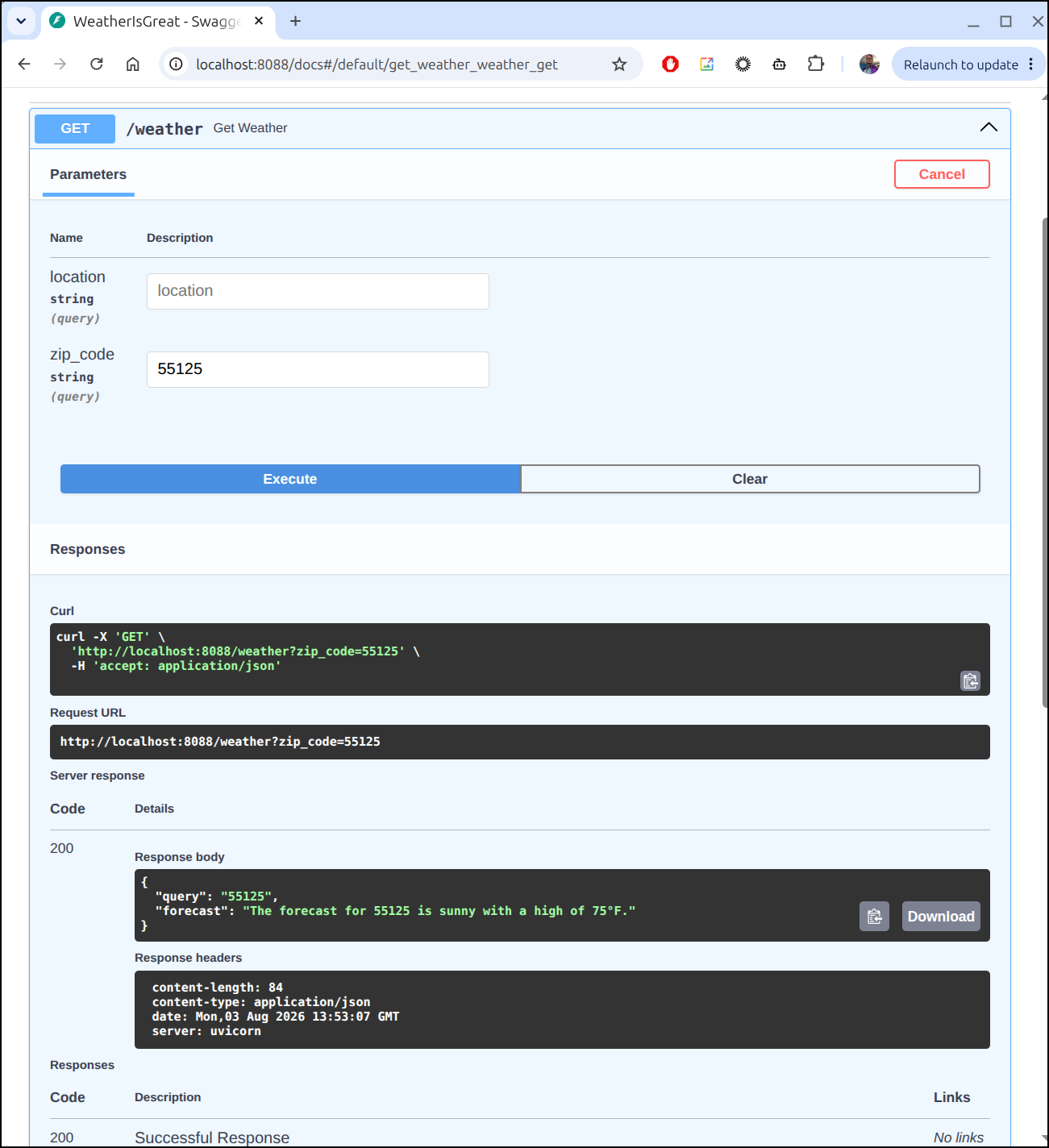The width and height of the screenshot is (1049, 1148).
Task: Click the 'server: uvicorn' header line
Action: (206, 1031)
